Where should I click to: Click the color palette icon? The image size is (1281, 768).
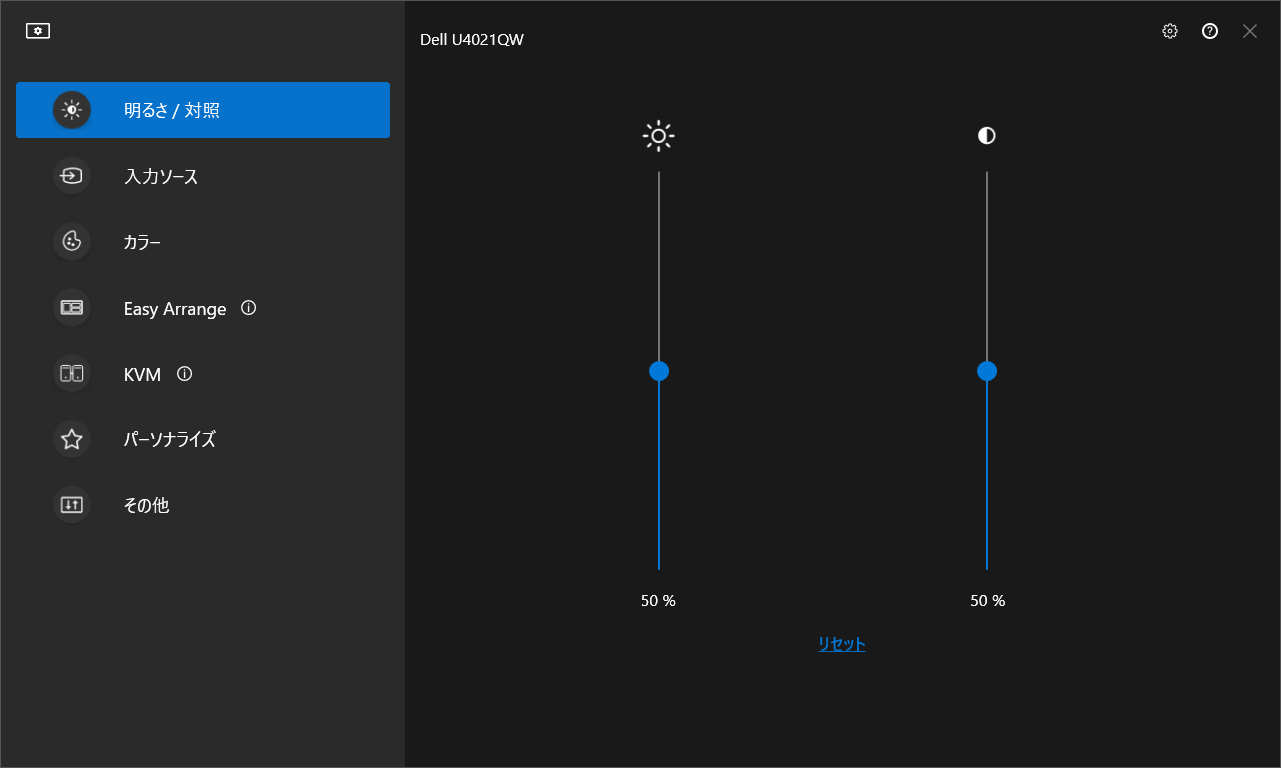point(72,242)
